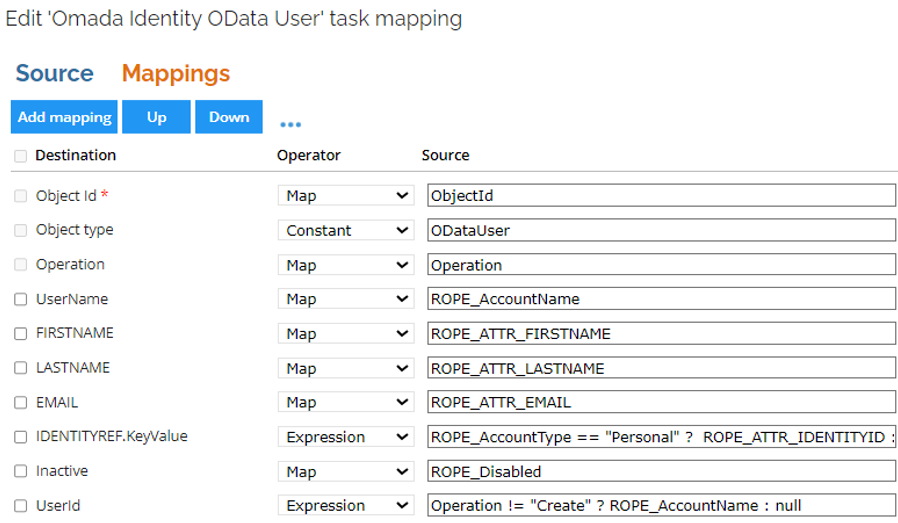Expand the FIRSTNAME operator dropdown
This screenshot has width=898, height=523.
(x=346, y=333)
